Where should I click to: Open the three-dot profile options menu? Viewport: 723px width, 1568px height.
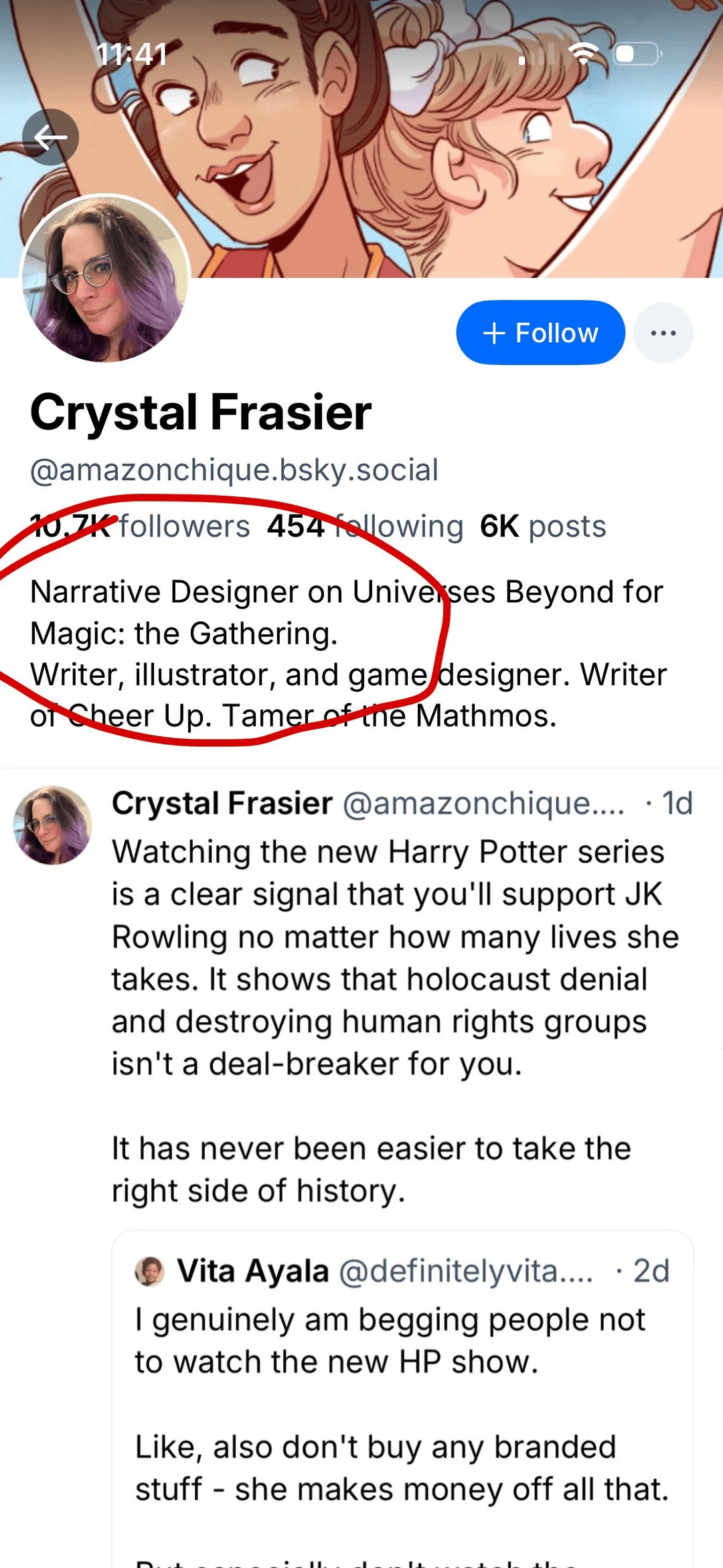(663, 333)
